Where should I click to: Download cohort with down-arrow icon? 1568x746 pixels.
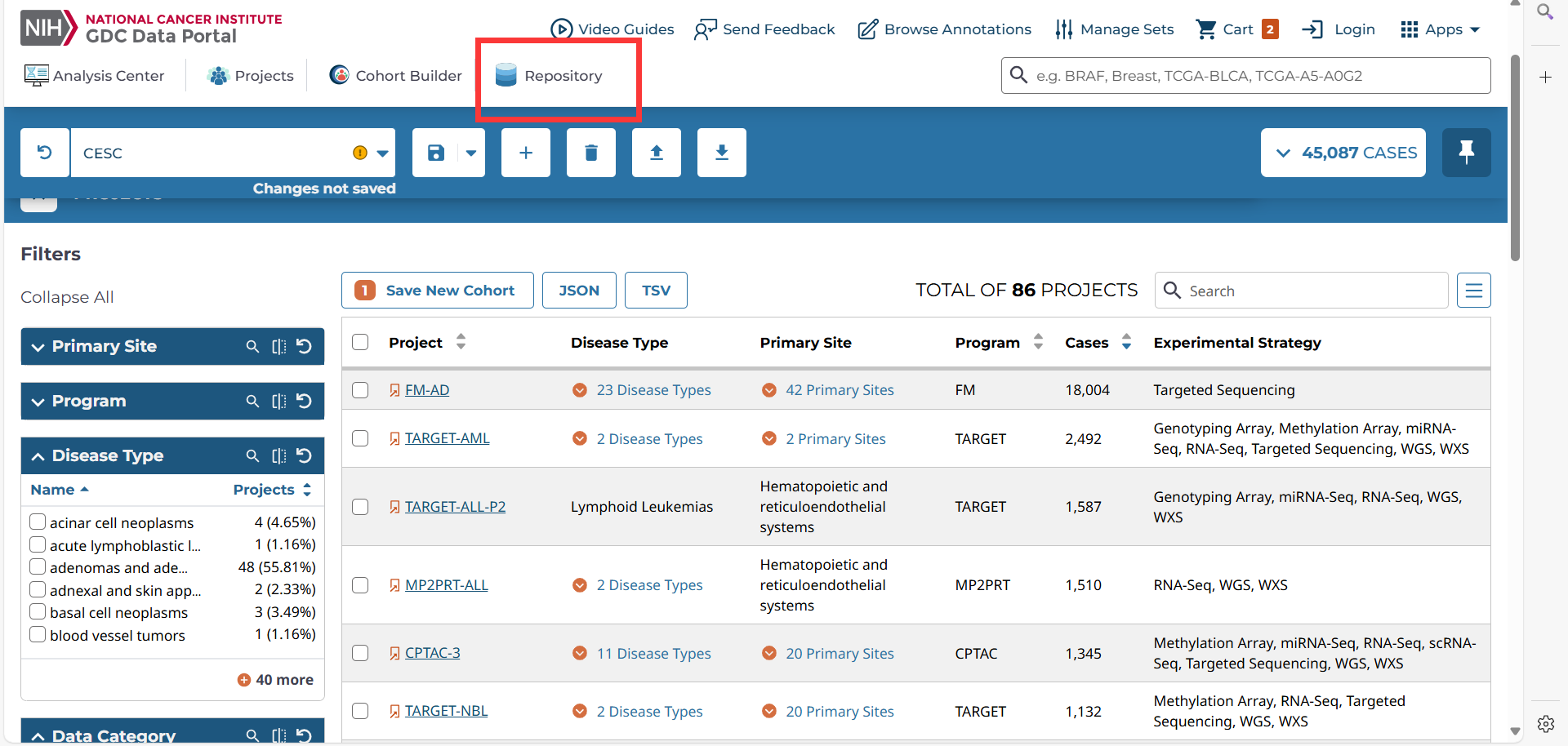722,153
